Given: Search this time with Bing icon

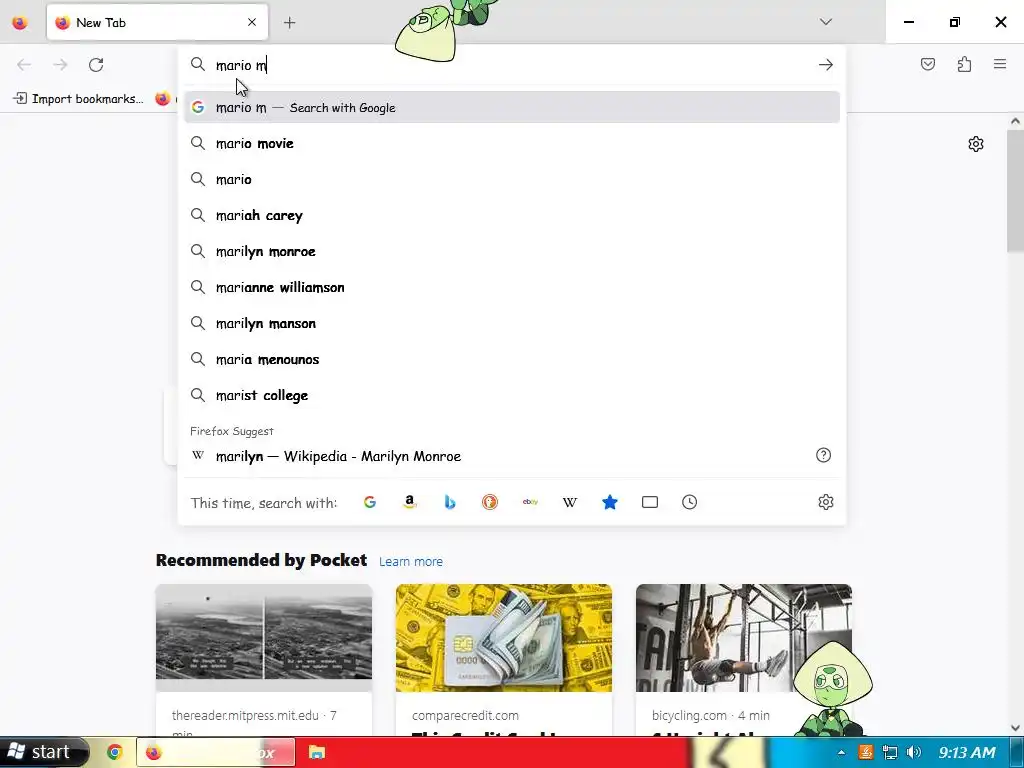Looking at the screenshot, I should point(450,502).
